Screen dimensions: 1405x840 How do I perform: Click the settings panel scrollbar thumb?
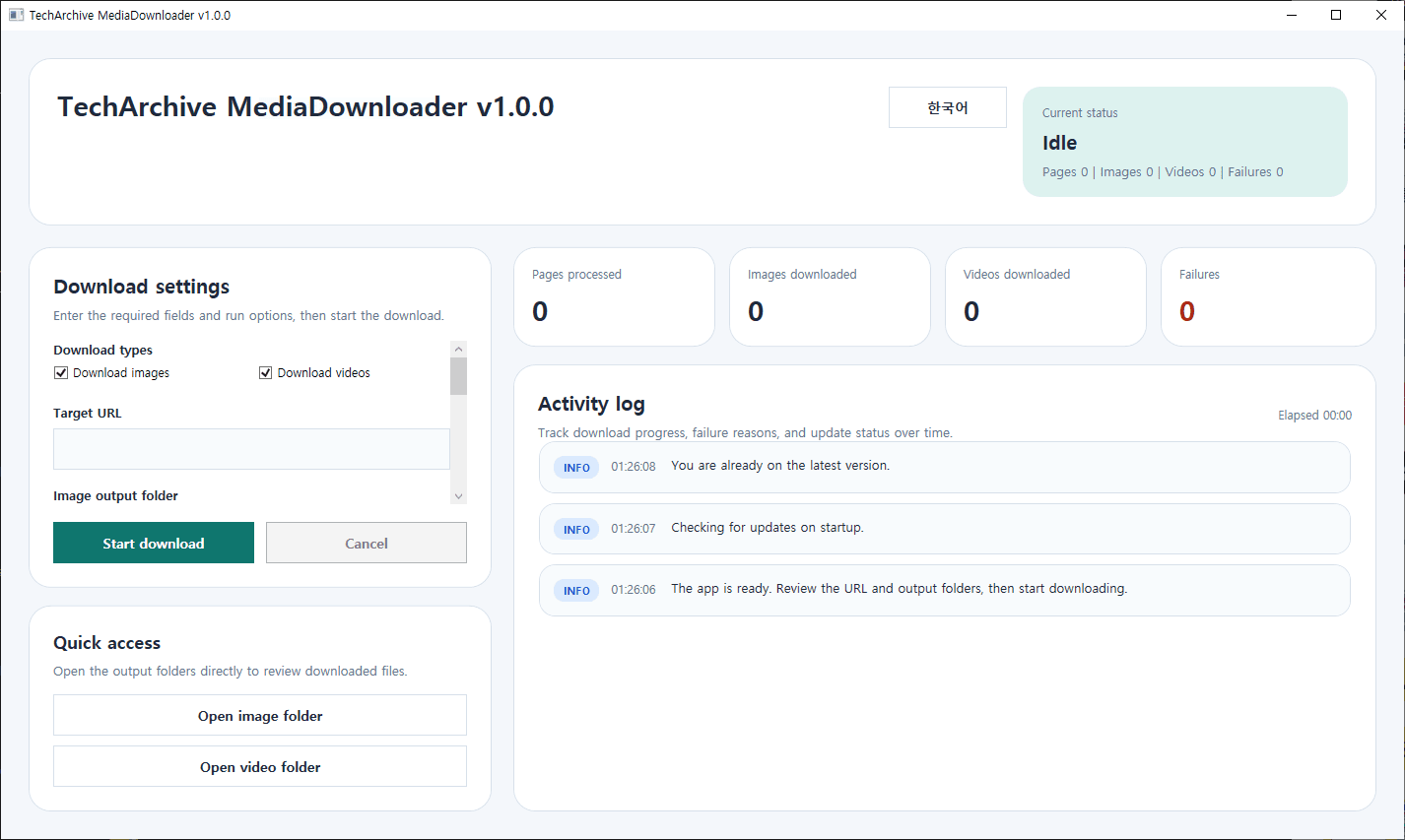458,376
